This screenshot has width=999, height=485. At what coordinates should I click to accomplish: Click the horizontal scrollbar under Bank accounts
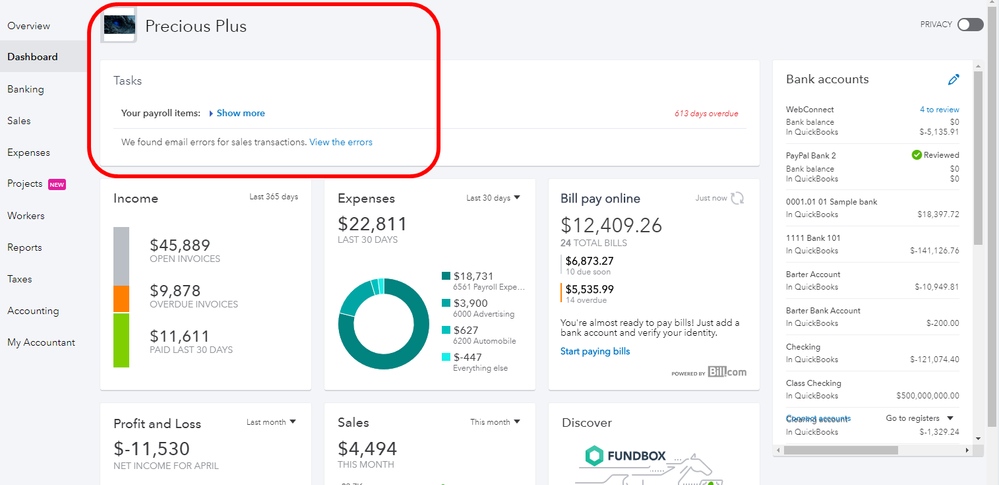click(x=841, y=450)
